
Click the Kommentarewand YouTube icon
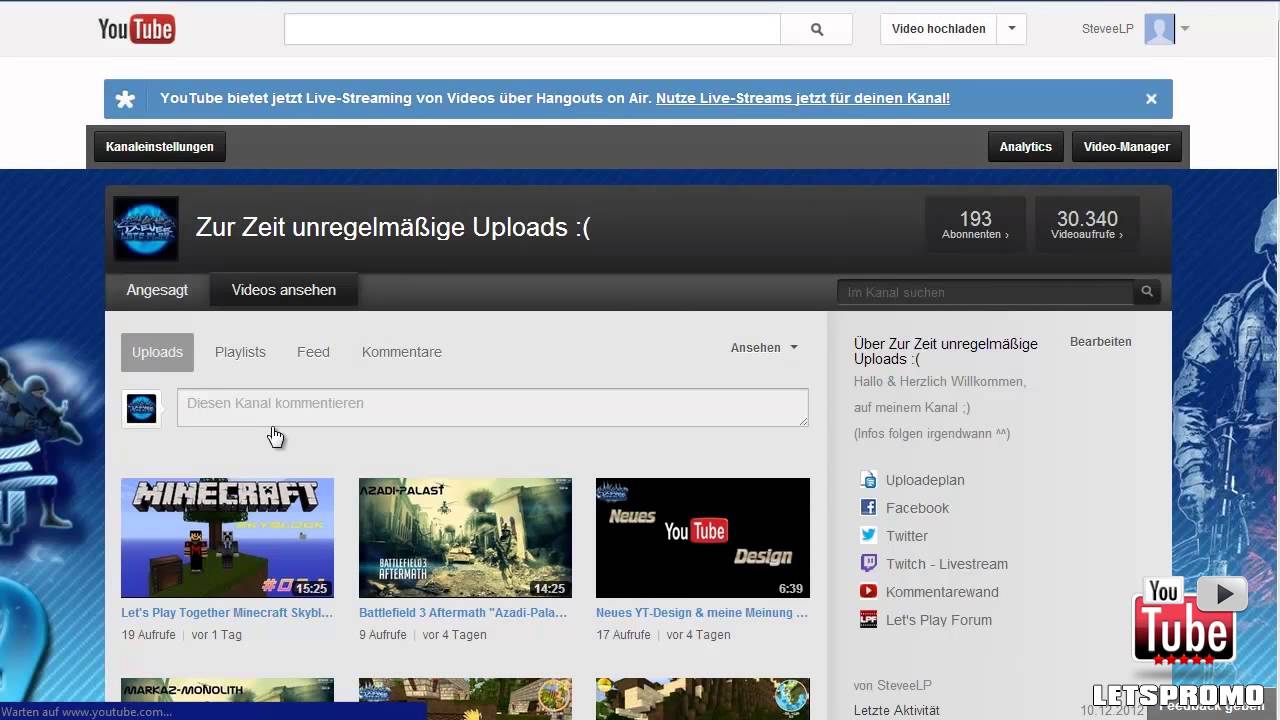tap(868, 592)
